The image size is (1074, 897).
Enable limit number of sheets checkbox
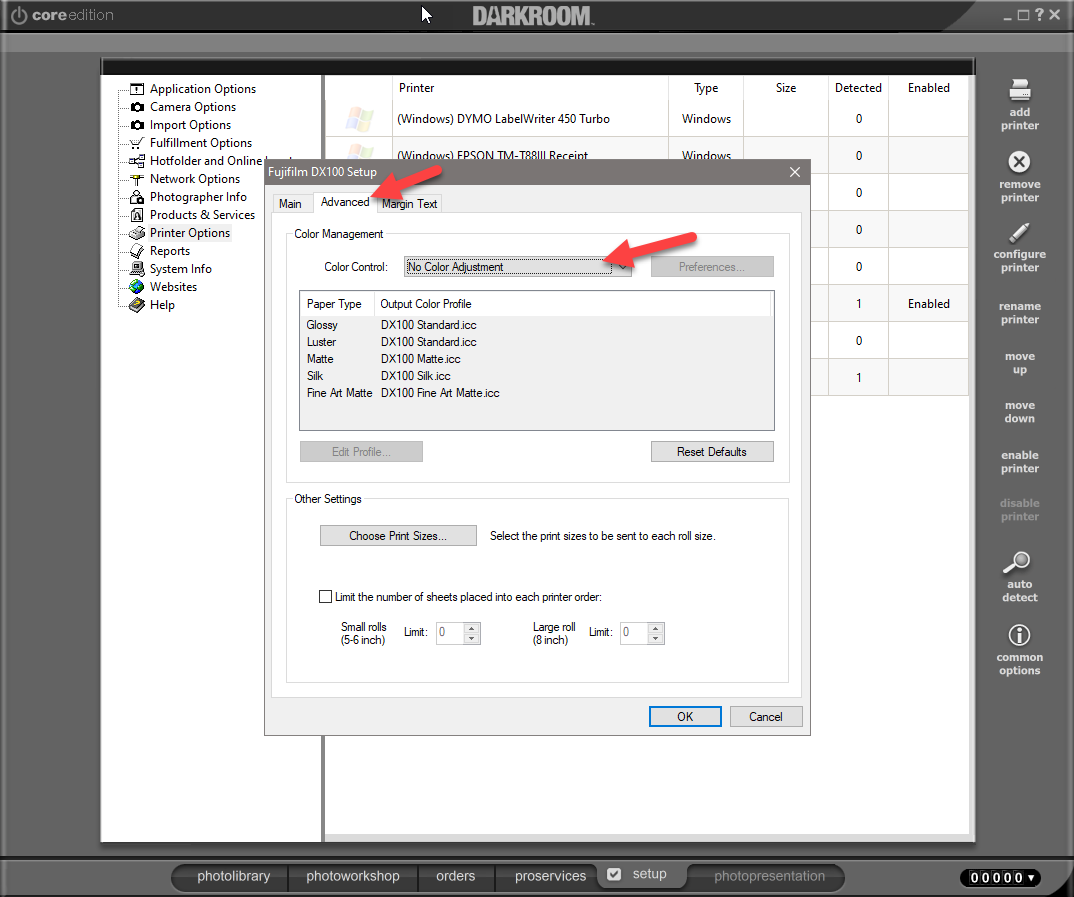pyautogui.click(x=325, y=597)
